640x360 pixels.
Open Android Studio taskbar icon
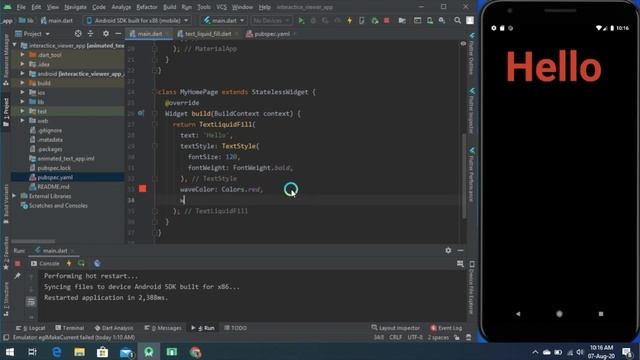(x=149, y=352)
